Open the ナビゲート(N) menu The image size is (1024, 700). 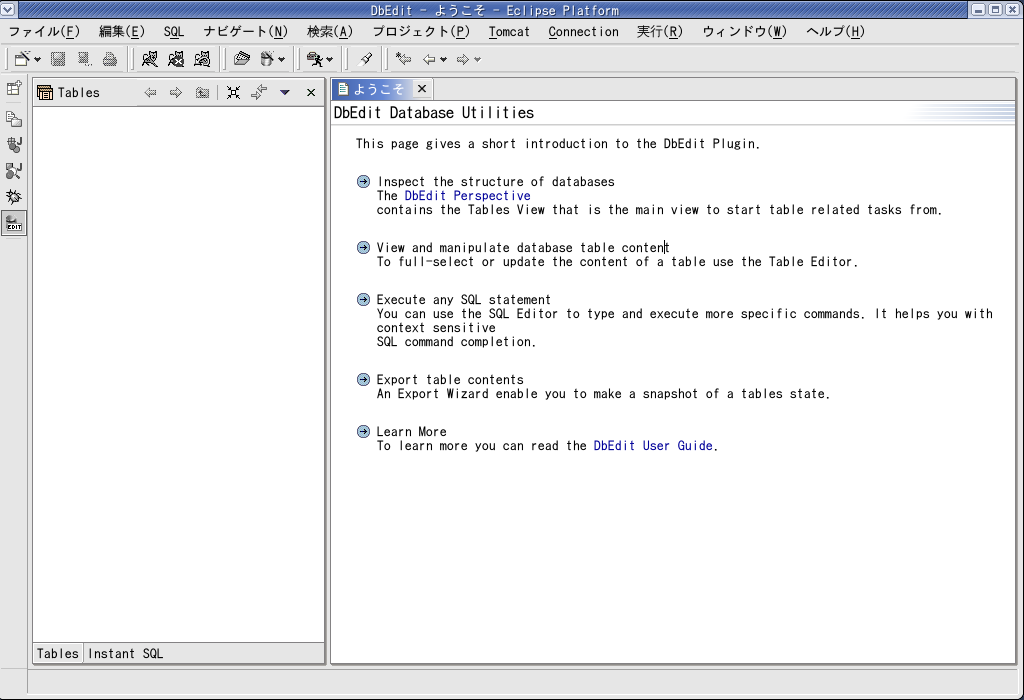[x=246, y=31]
